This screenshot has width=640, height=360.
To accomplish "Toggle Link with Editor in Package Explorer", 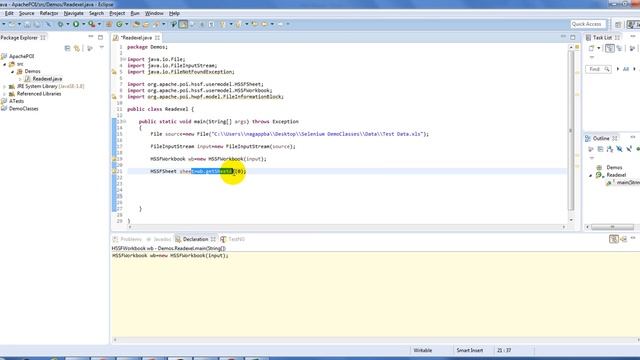I will 77,48.
